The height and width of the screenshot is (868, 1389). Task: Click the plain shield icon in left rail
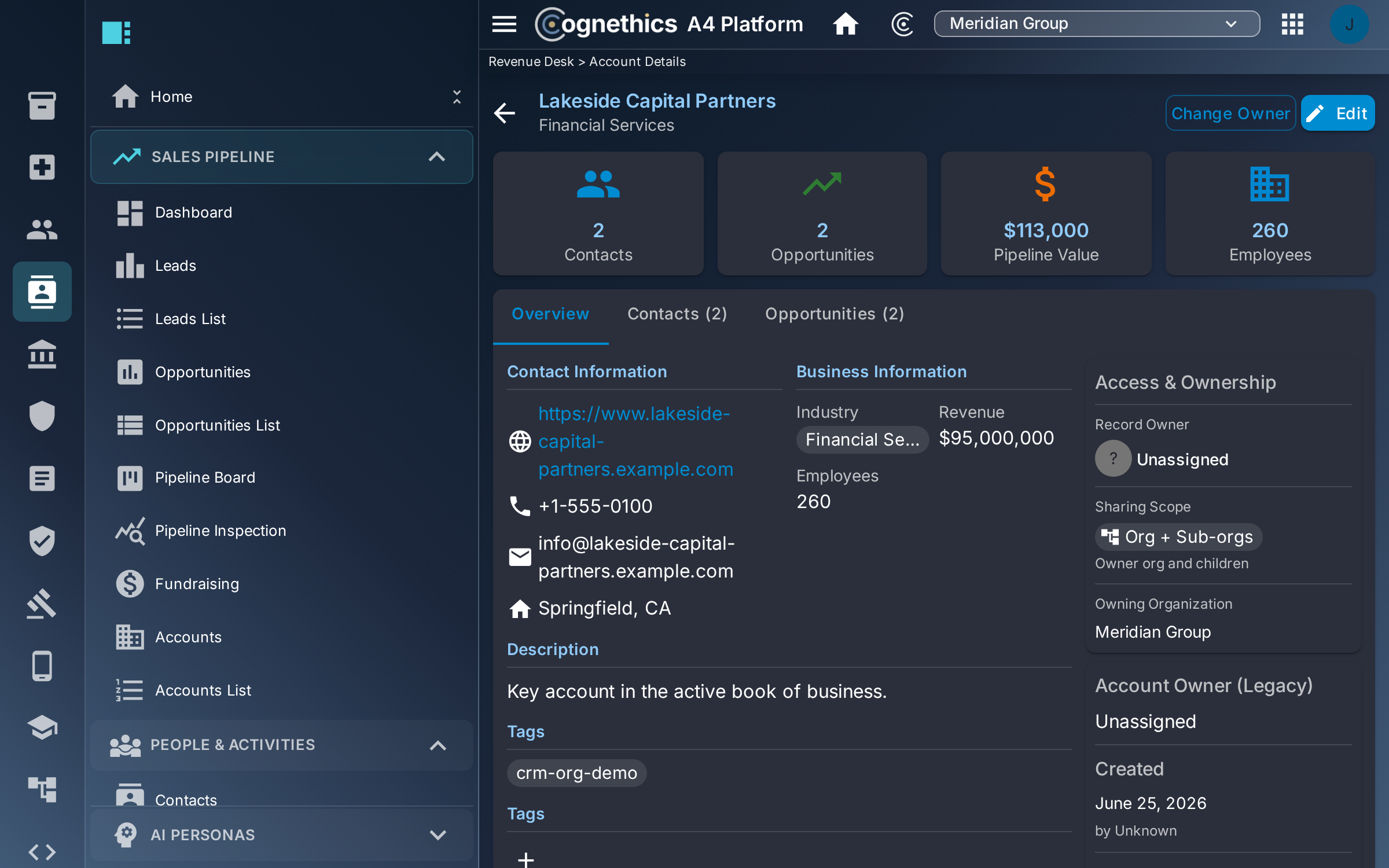coord(42,416)
